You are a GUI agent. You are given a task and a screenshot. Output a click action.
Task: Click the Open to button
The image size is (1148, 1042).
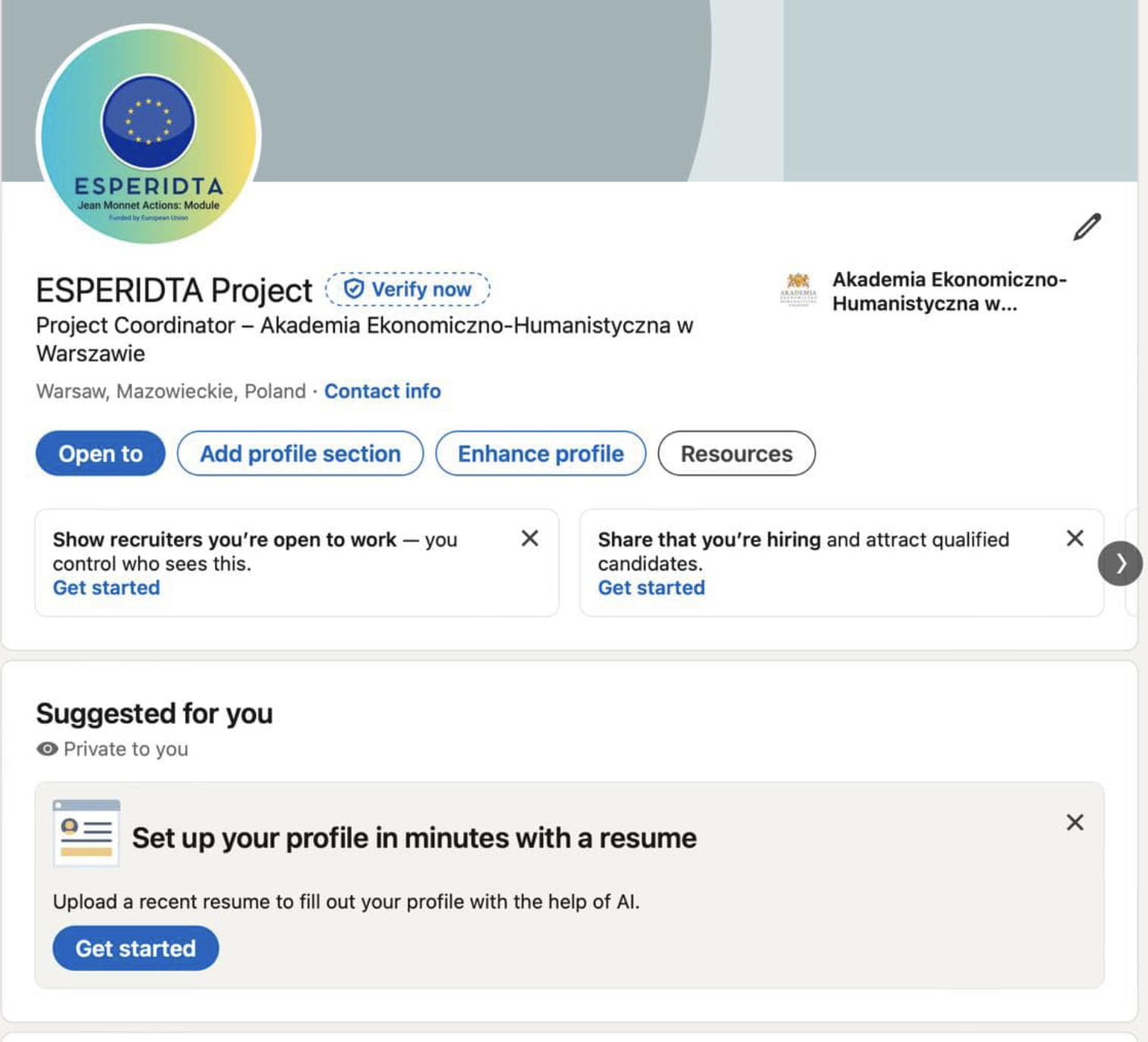100,453
